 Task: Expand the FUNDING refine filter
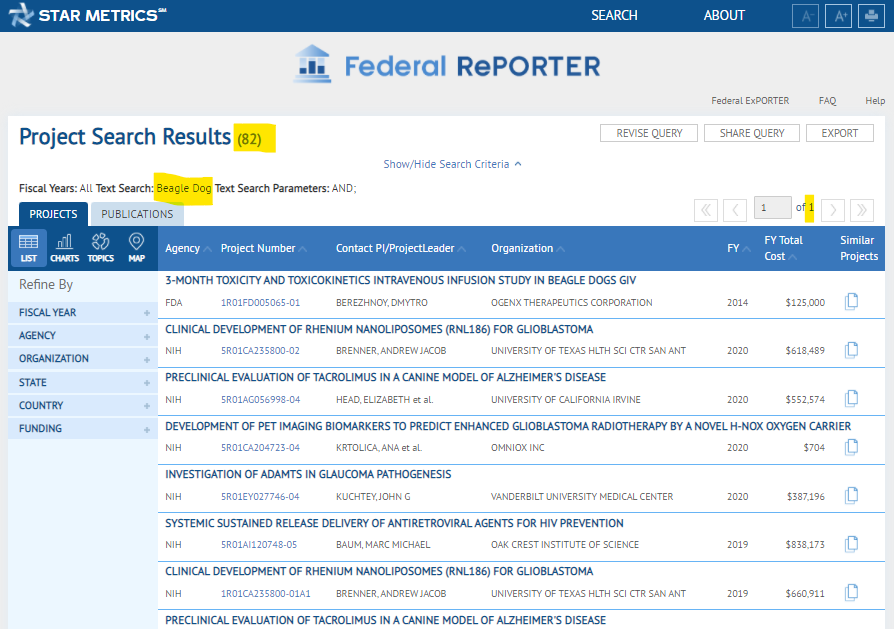point(83,429)
